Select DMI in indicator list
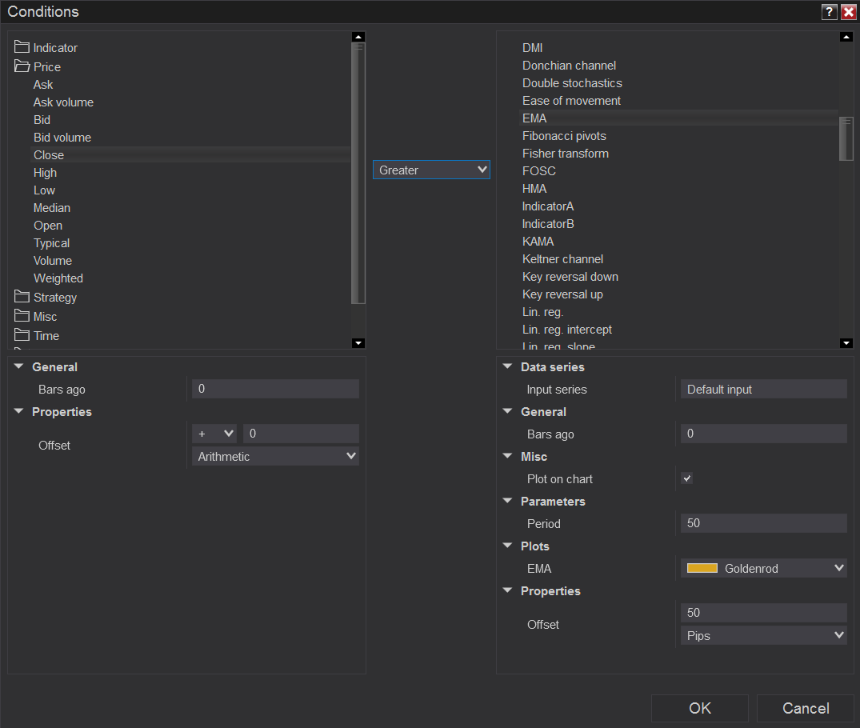860x728 pixels. [x=532, y=48]
